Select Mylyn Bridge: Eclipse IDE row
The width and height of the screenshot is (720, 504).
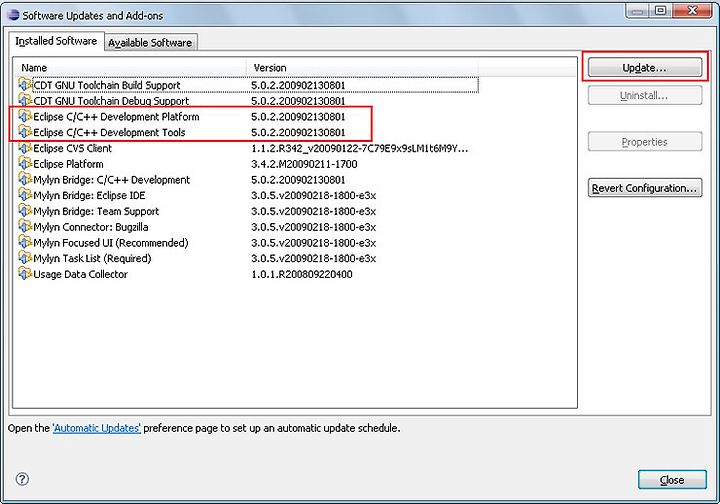[248, 195]
